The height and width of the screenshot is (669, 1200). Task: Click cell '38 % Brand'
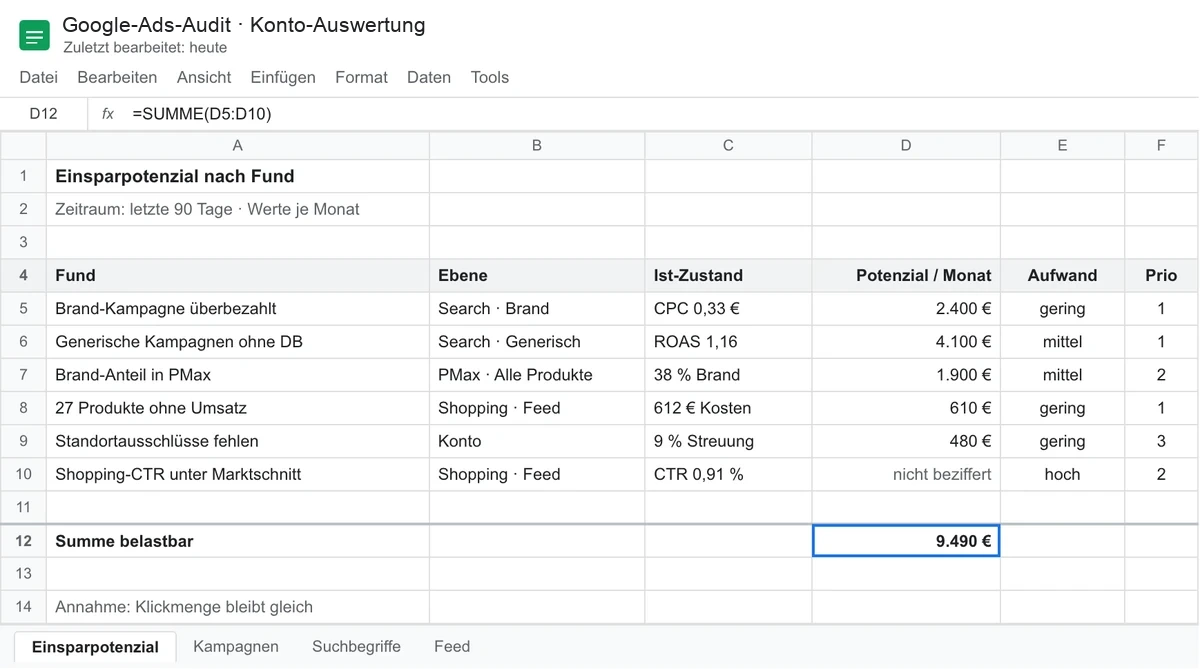pyautogui.click(x=728, y=375)
